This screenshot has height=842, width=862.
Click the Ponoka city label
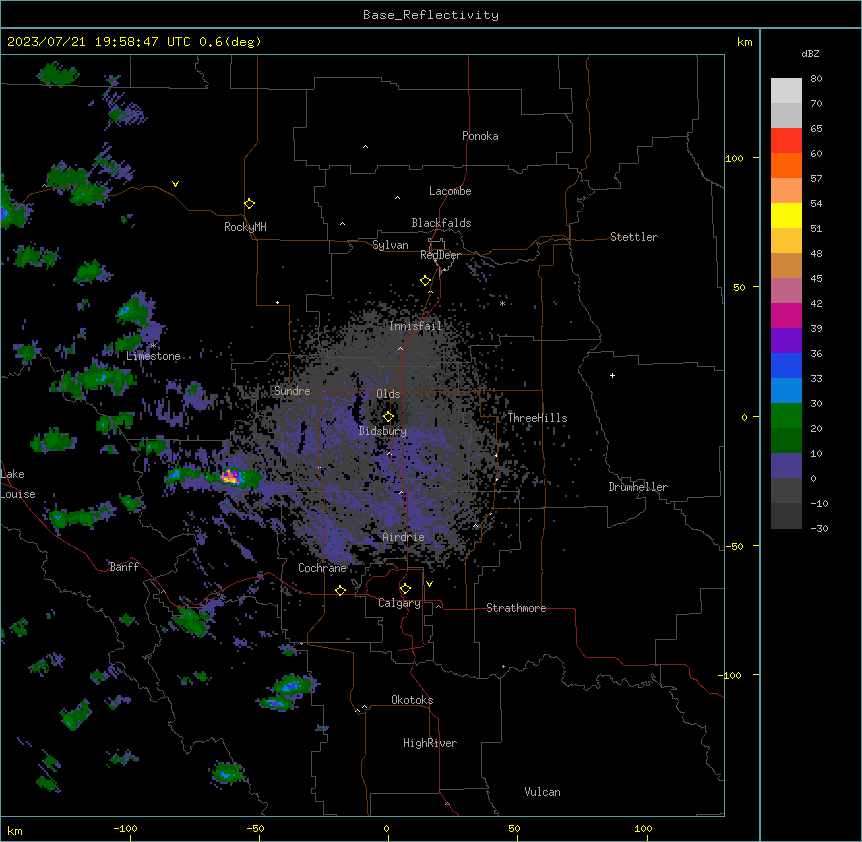tap(480, 136)
